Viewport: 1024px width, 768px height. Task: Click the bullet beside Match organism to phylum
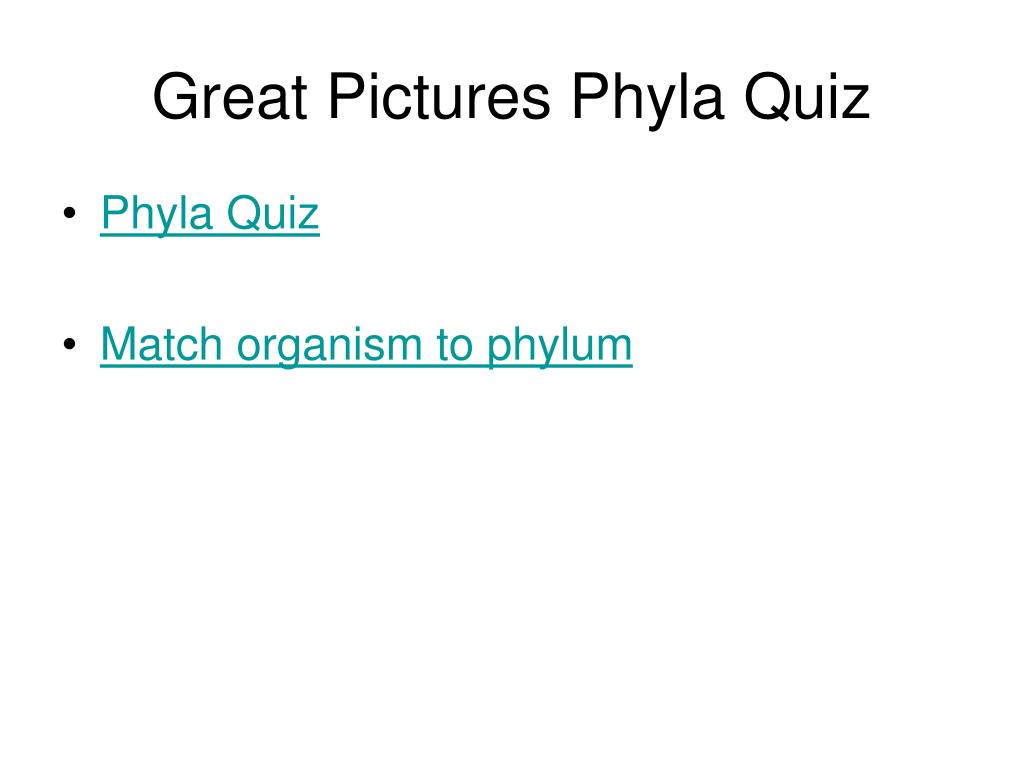tap(70, 344)
